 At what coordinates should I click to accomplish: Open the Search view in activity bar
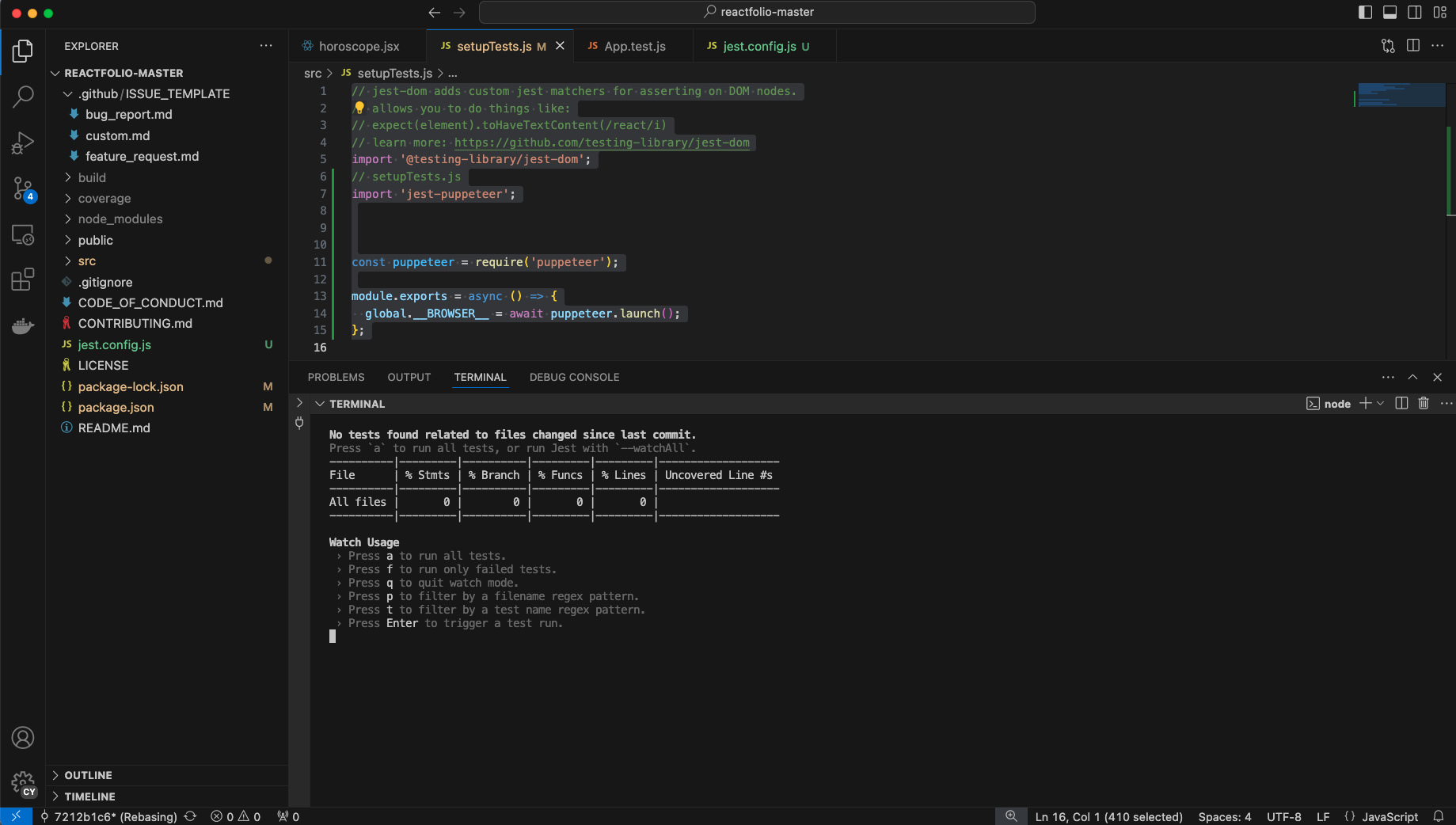pos(23,97)
